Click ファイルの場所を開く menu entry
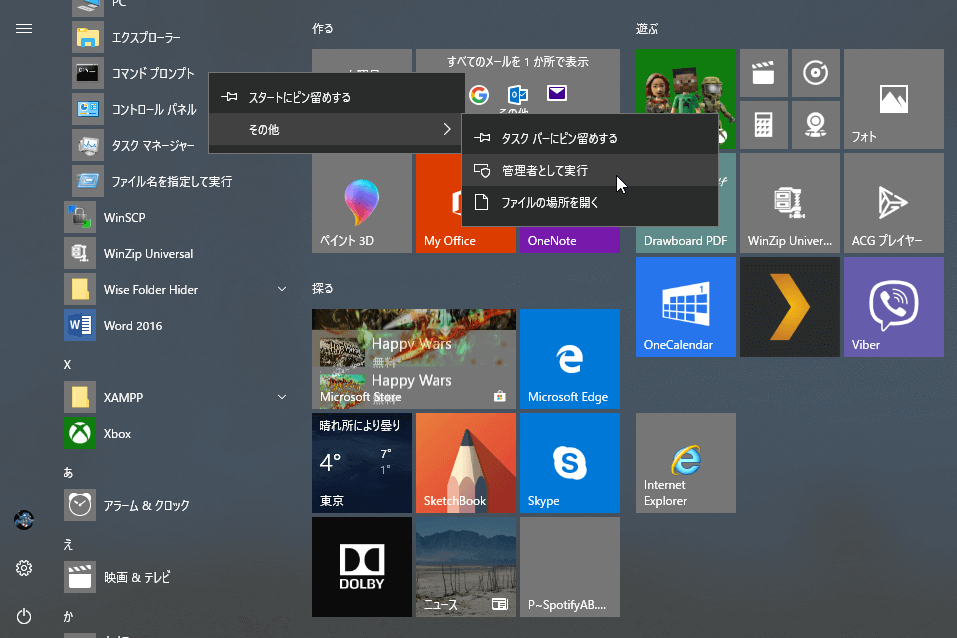This screenshot has height=638, width=957. 550,203
